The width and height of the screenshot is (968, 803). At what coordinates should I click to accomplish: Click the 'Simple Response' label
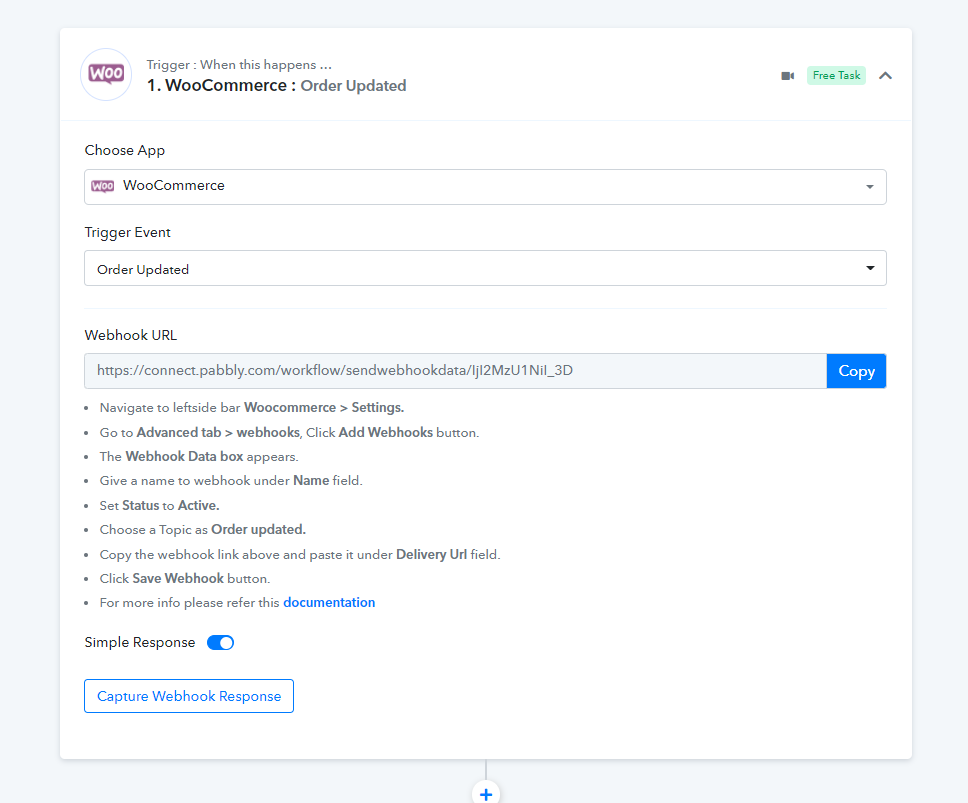(x=140, y=643)
